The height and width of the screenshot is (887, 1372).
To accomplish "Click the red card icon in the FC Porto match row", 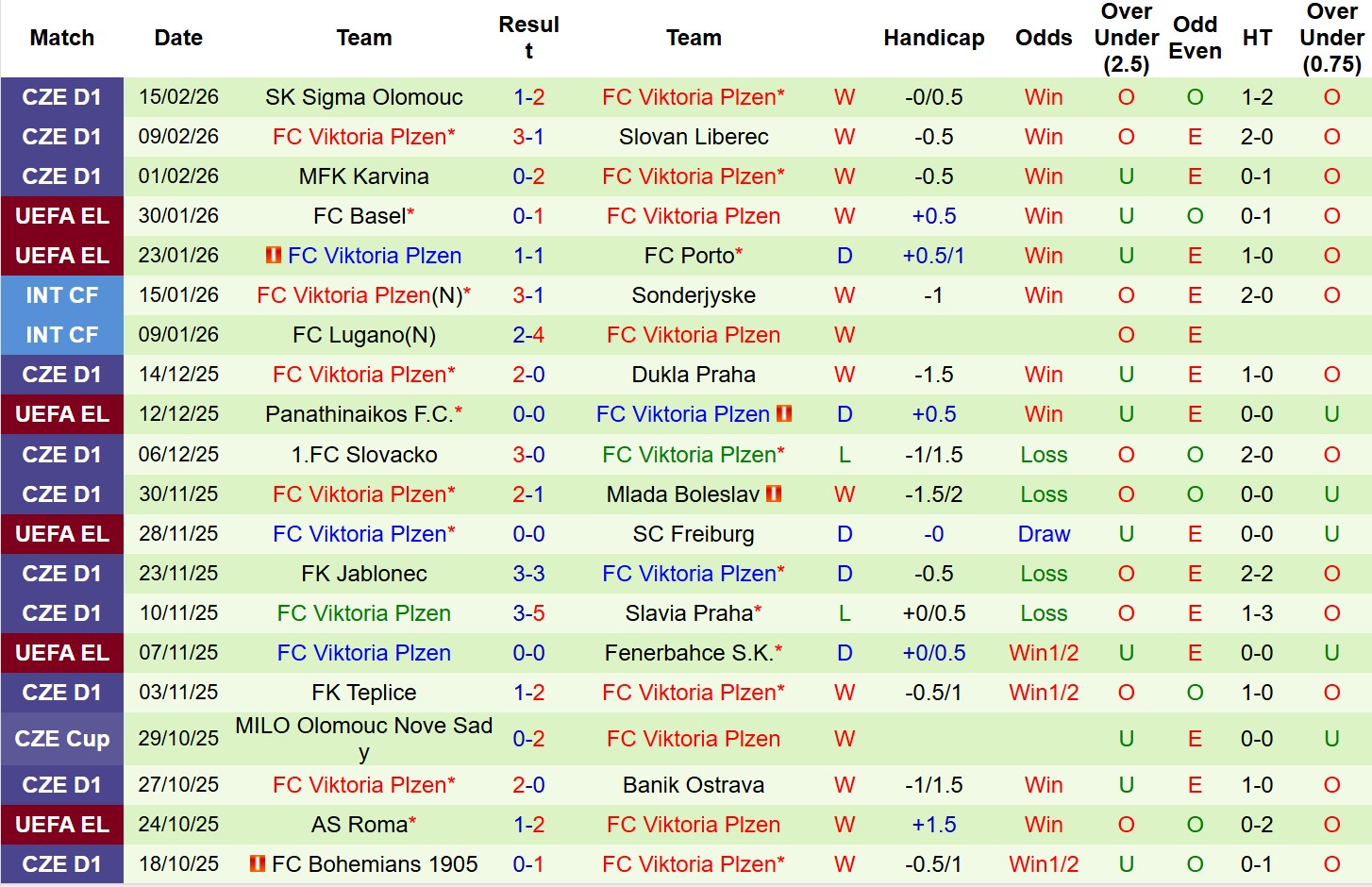I will (274, 255).
